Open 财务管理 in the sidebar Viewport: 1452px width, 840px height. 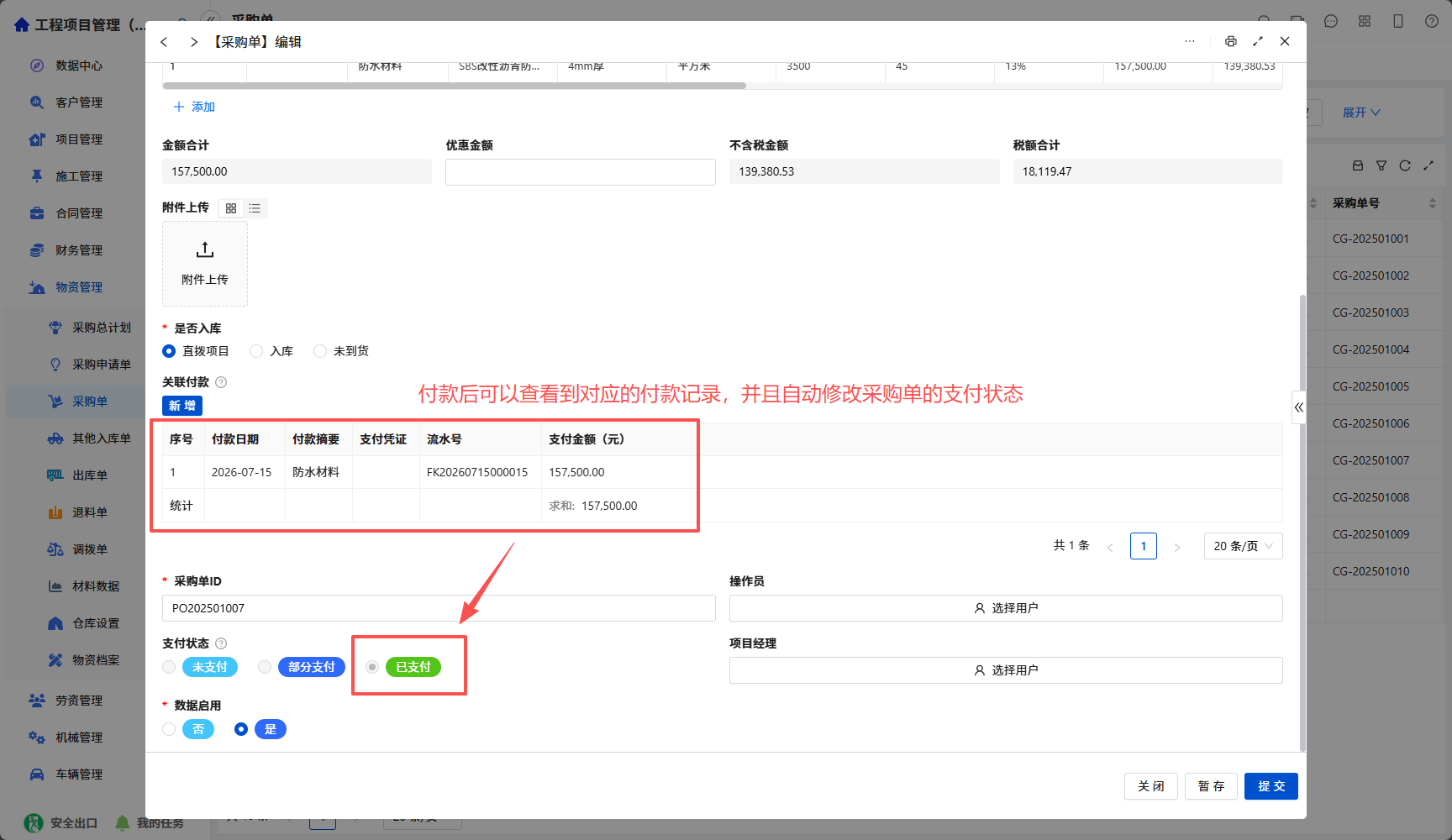click(78, 250)
